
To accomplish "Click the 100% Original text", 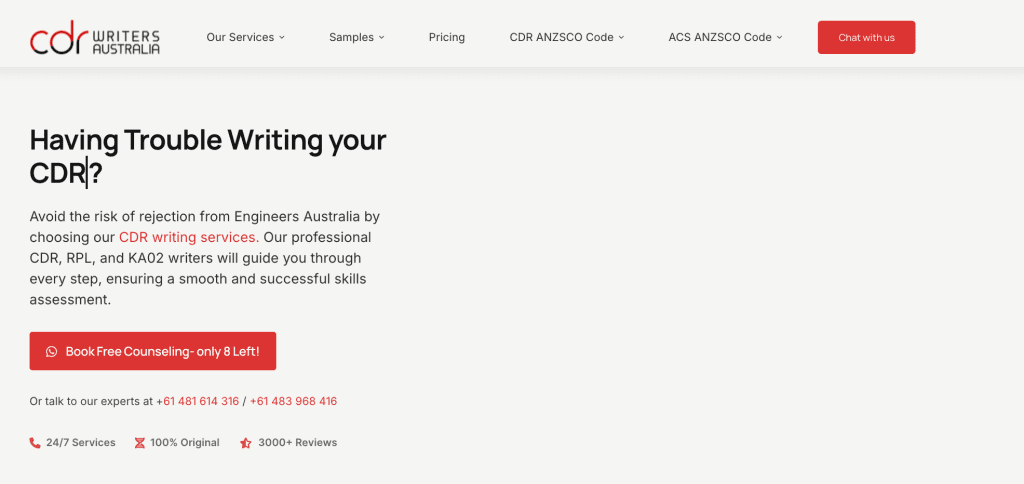I will [x=185, y=443].
